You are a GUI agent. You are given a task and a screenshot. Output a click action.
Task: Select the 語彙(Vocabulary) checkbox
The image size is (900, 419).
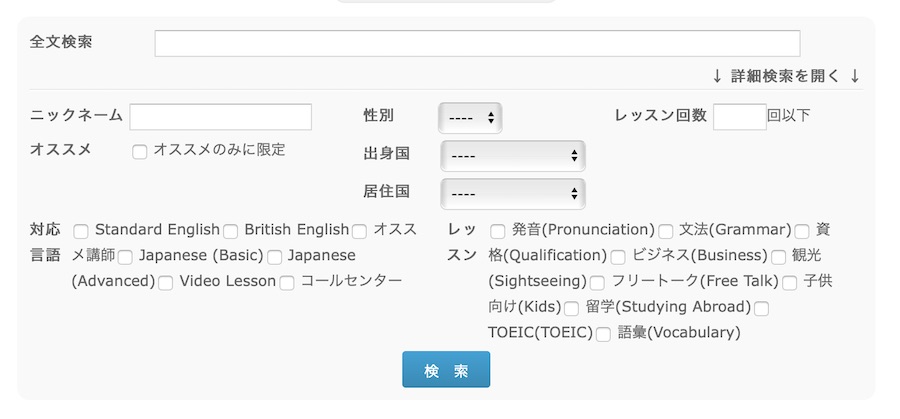[603, 335]
